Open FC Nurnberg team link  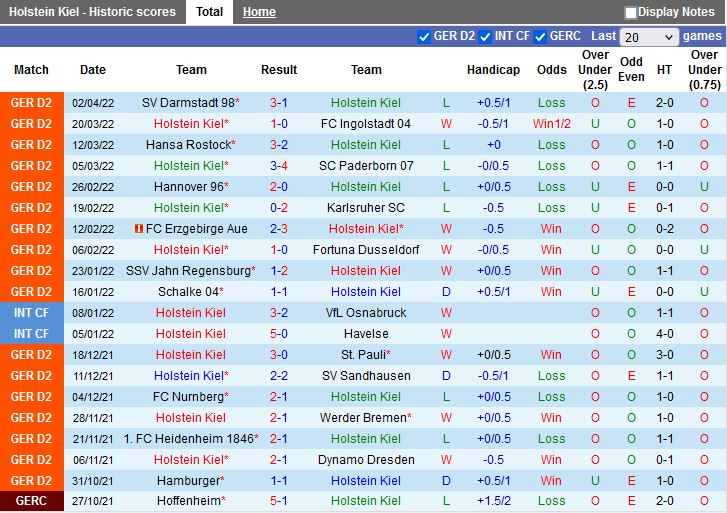pos(188,397)
